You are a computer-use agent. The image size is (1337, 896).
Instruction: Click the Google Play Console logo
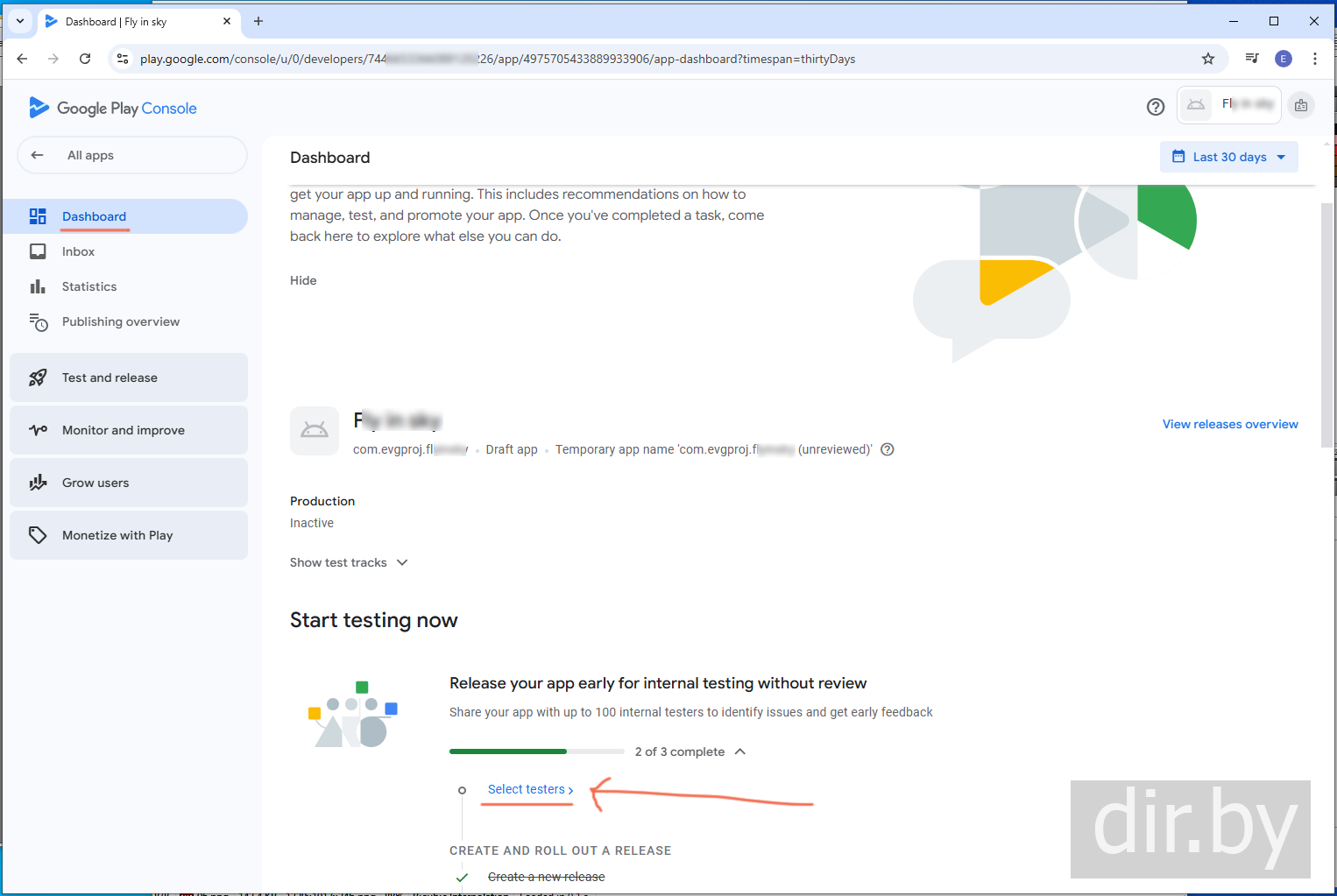(x=112, y=108)
